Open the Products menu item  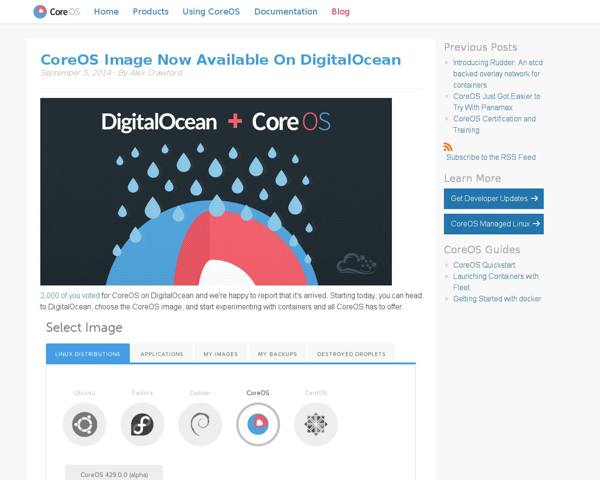pos(150,11)
